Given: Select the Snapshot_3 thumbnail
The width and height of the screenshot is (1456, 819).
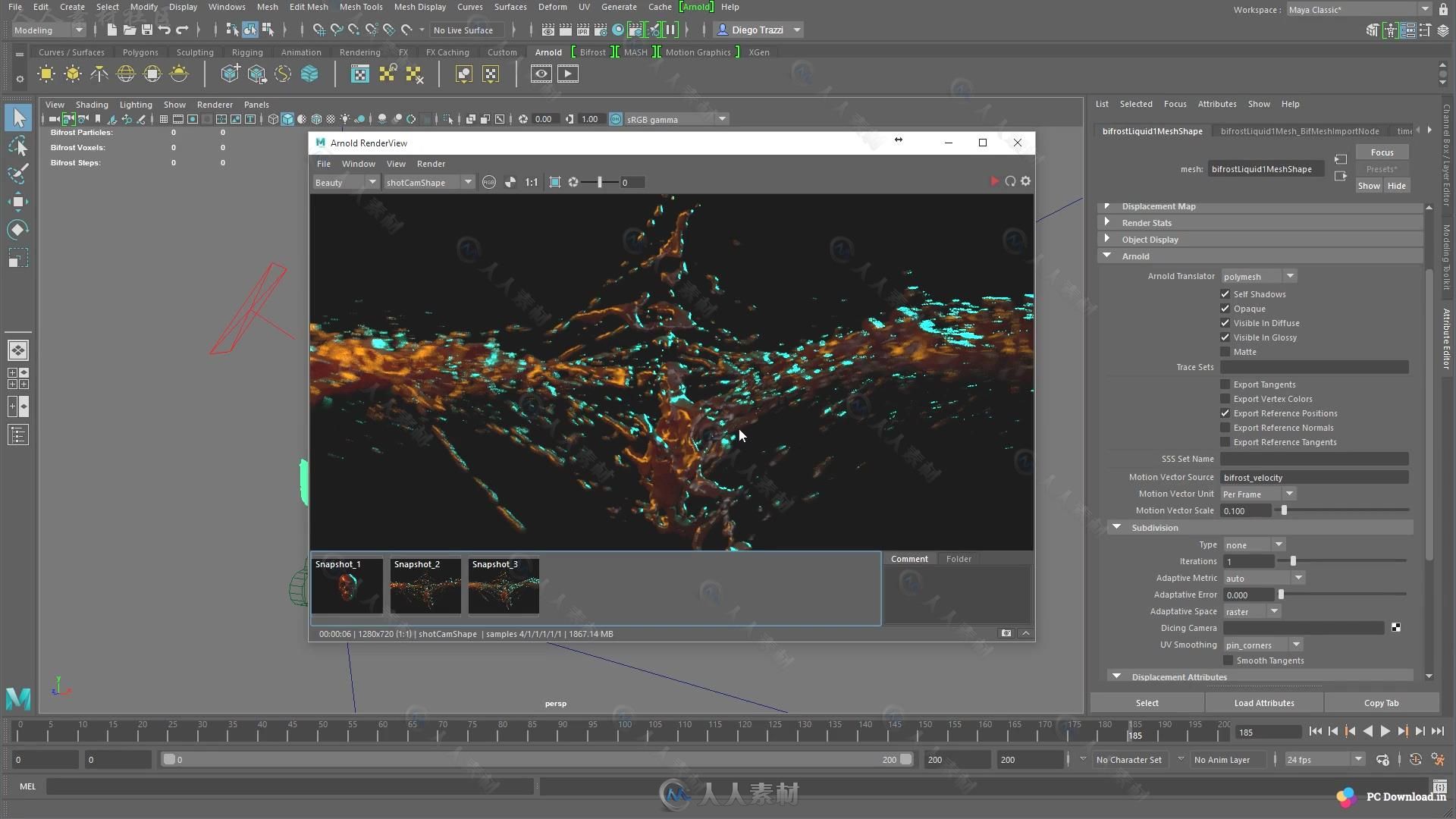Looking at the screenshot, I should coord(504,585).
